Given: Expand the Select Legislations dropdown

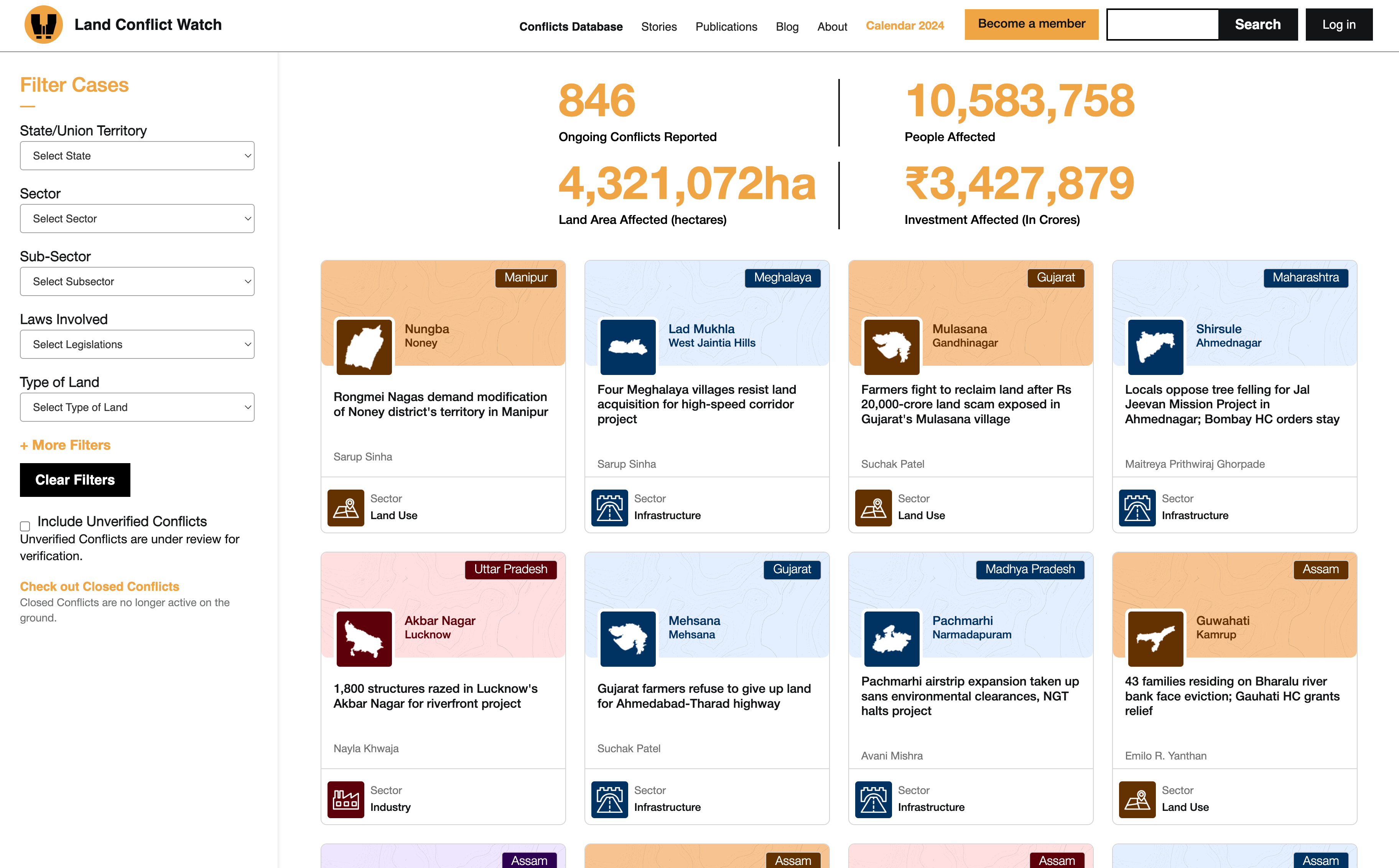Looking at the screenshot, I should click(x=137, y=344).
